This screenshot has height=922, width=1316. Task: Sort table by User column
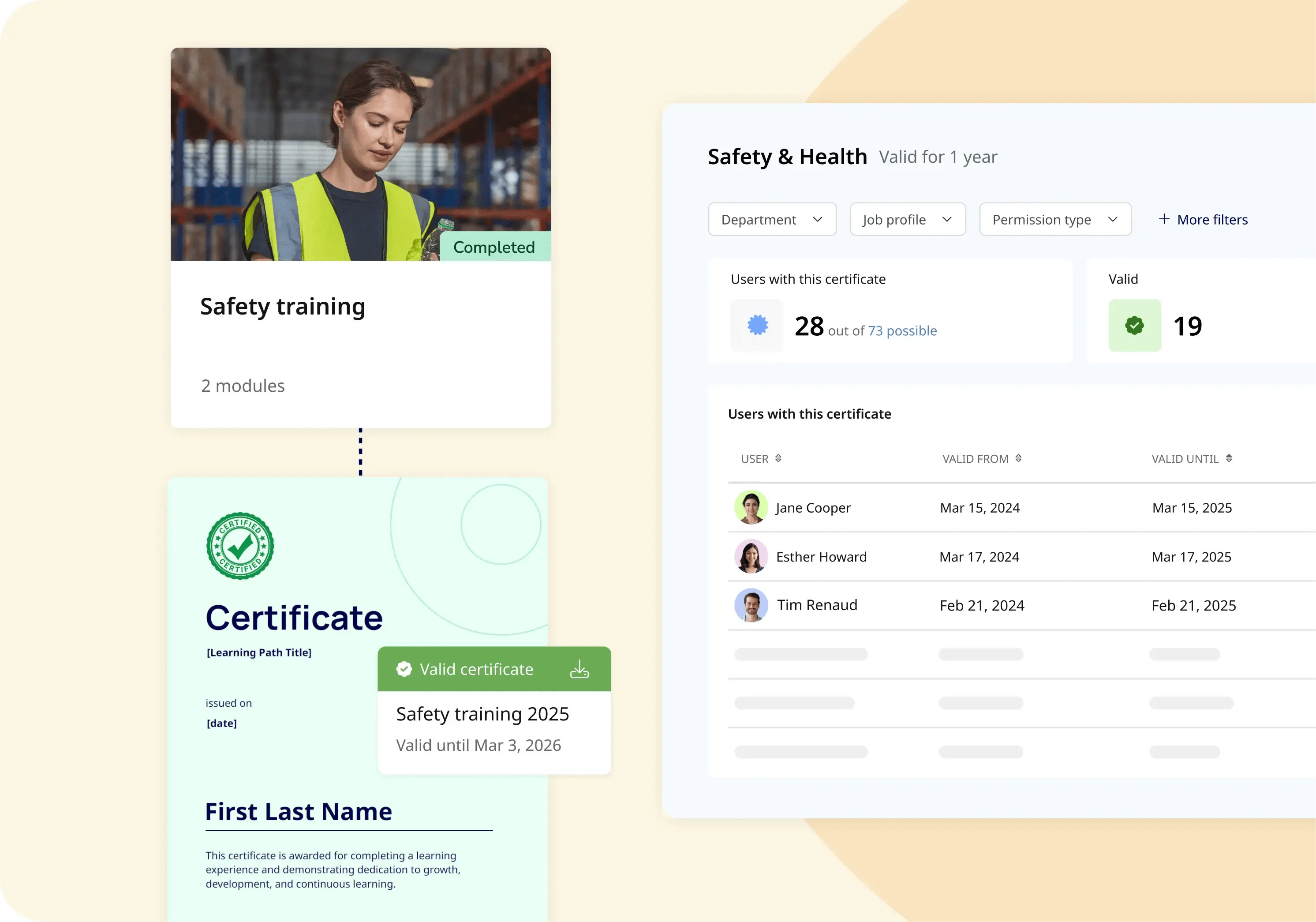click(x=778, y=458)
